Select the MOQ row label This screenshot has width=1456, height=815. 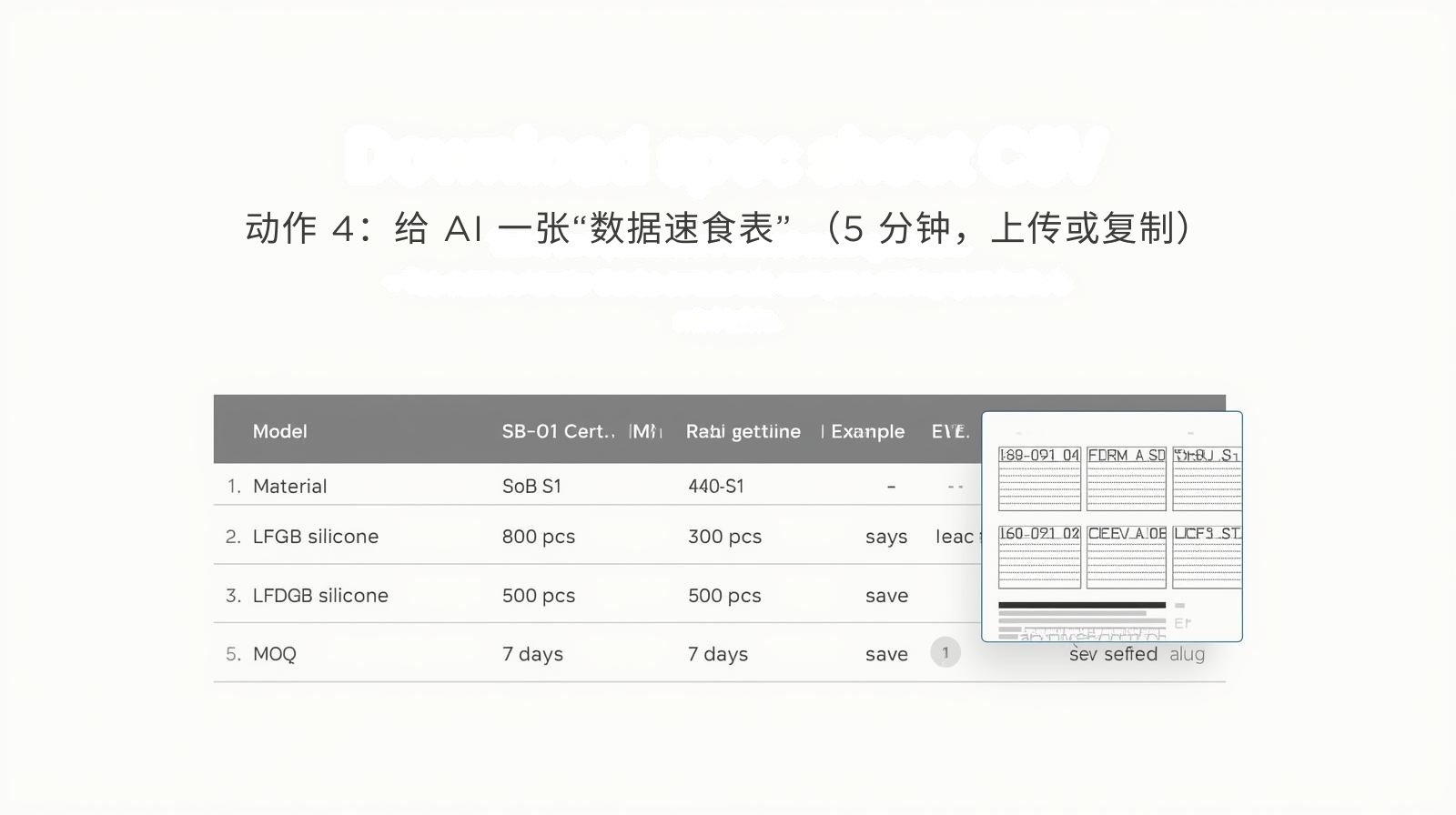pos(274,654)
